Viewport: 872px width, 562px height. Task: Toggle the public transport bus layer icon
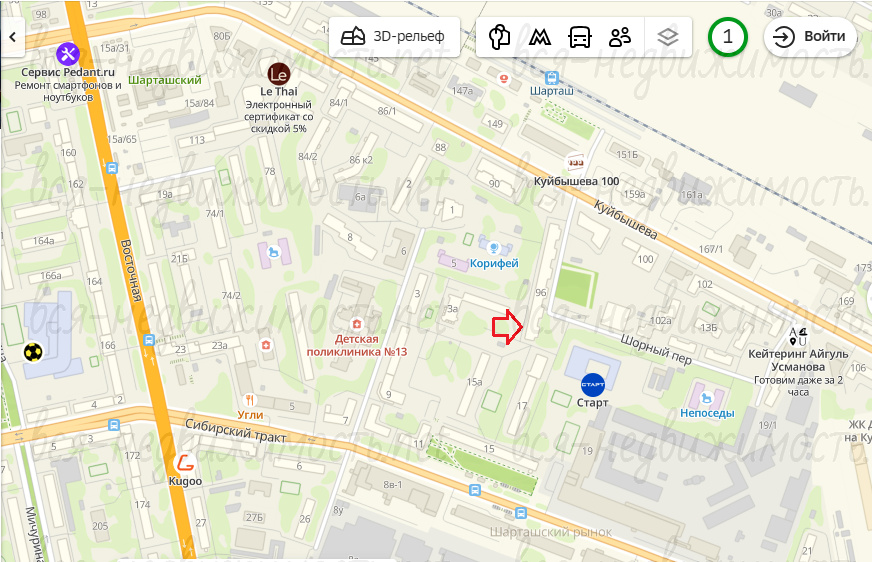point(579,37)
